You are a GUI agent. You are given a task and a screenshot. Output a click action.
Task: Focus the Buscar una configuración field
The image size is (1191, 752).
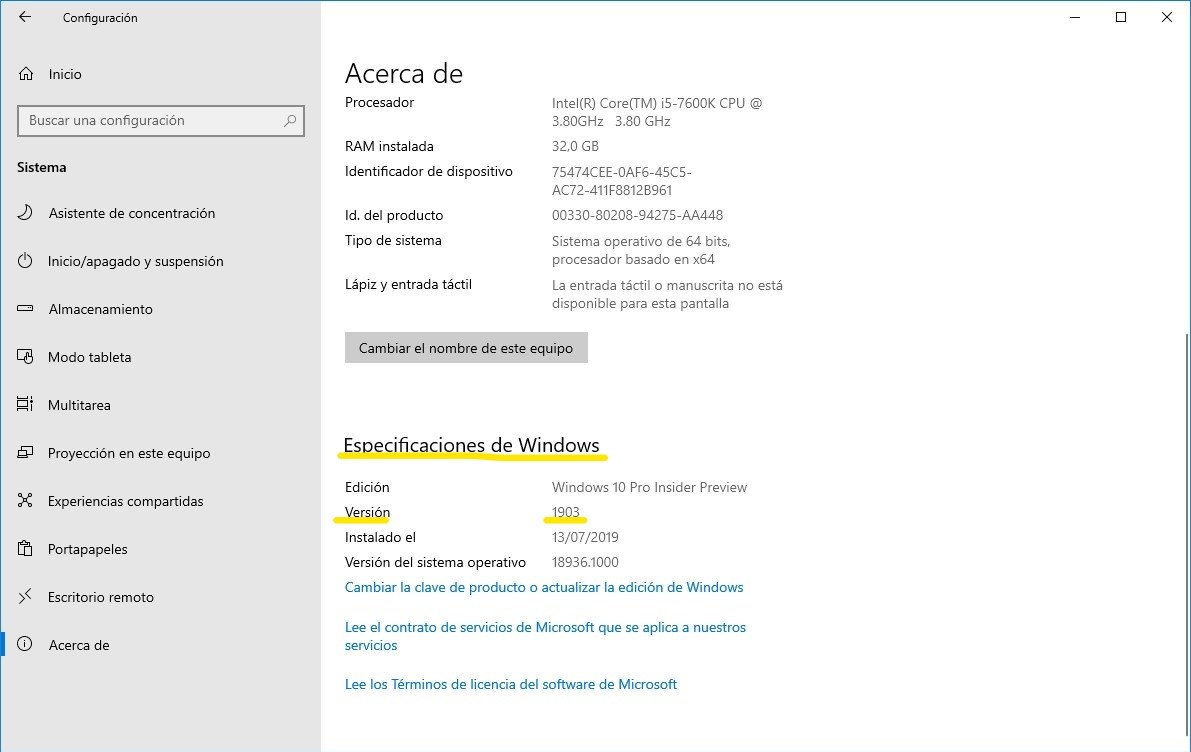pyautogui.click(x=150, y=121)
